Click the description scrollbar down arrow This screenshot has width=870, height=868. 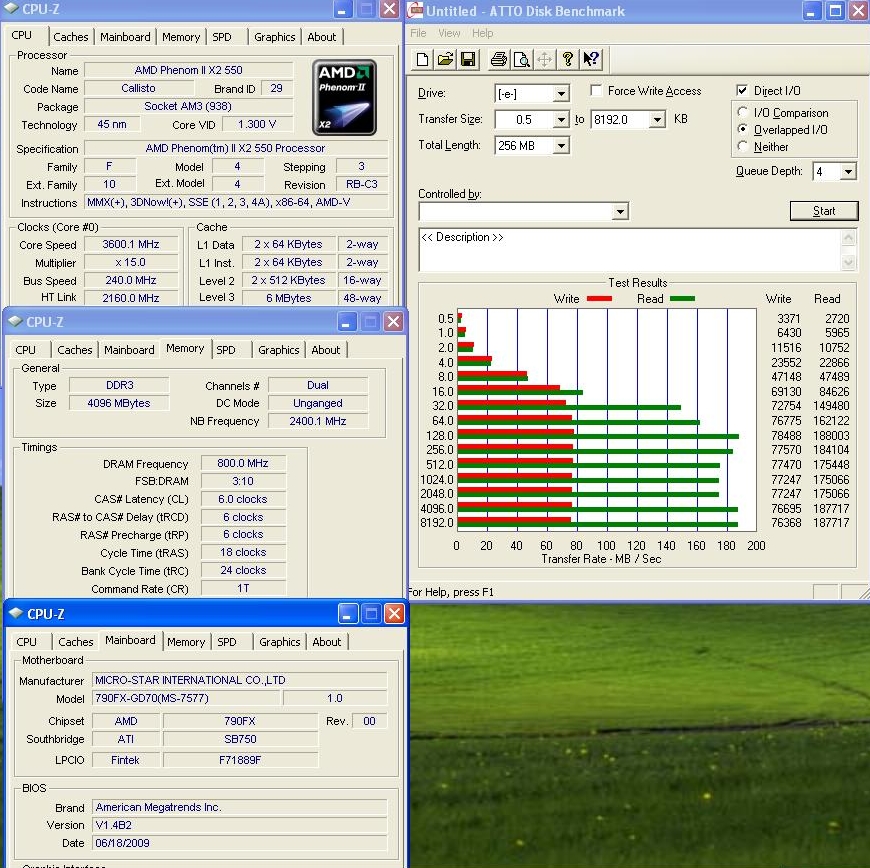click(848, 262)
